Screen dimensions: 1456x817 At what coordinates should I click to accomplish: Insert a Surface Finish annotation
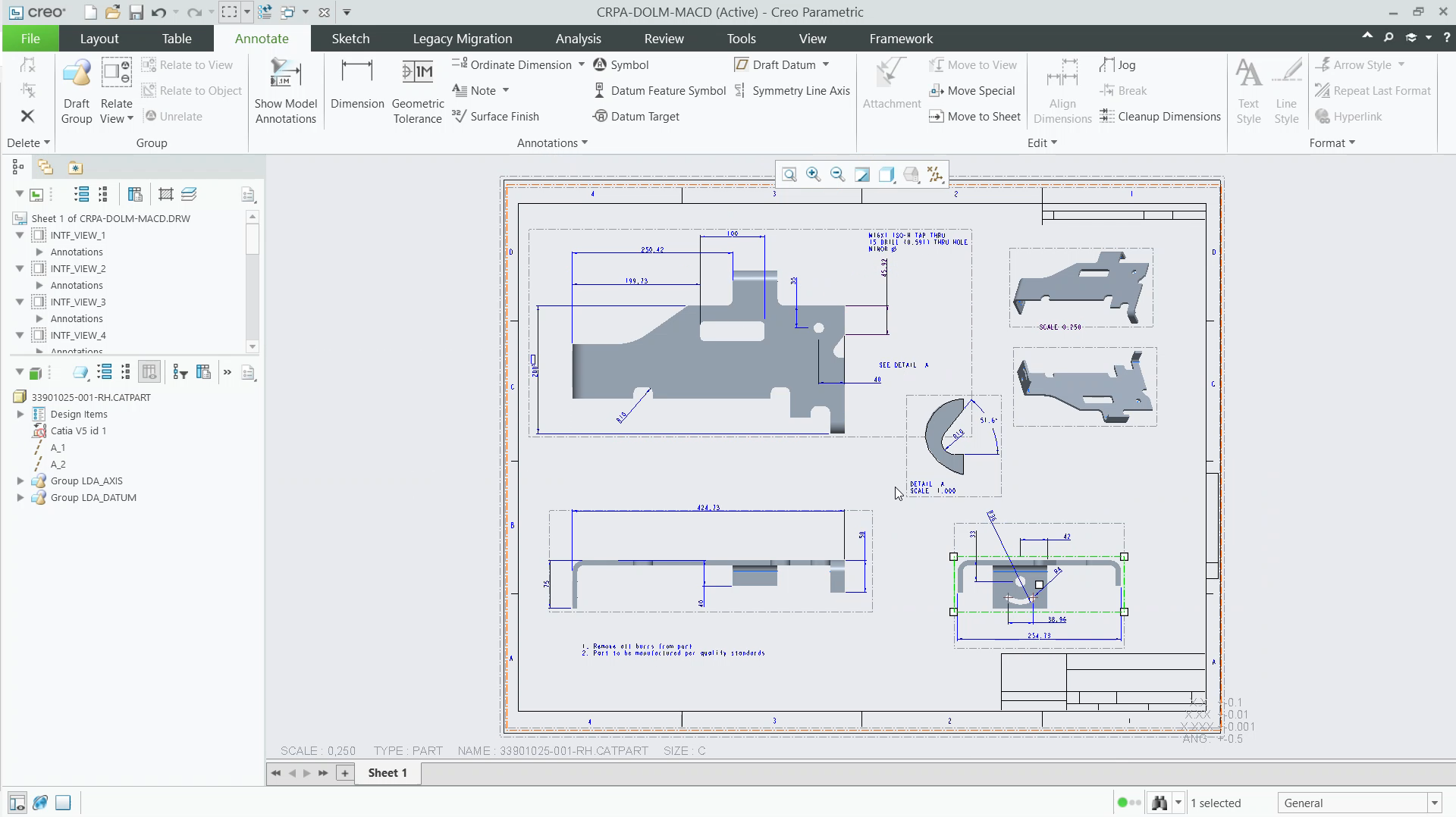(x=495, y=116)
